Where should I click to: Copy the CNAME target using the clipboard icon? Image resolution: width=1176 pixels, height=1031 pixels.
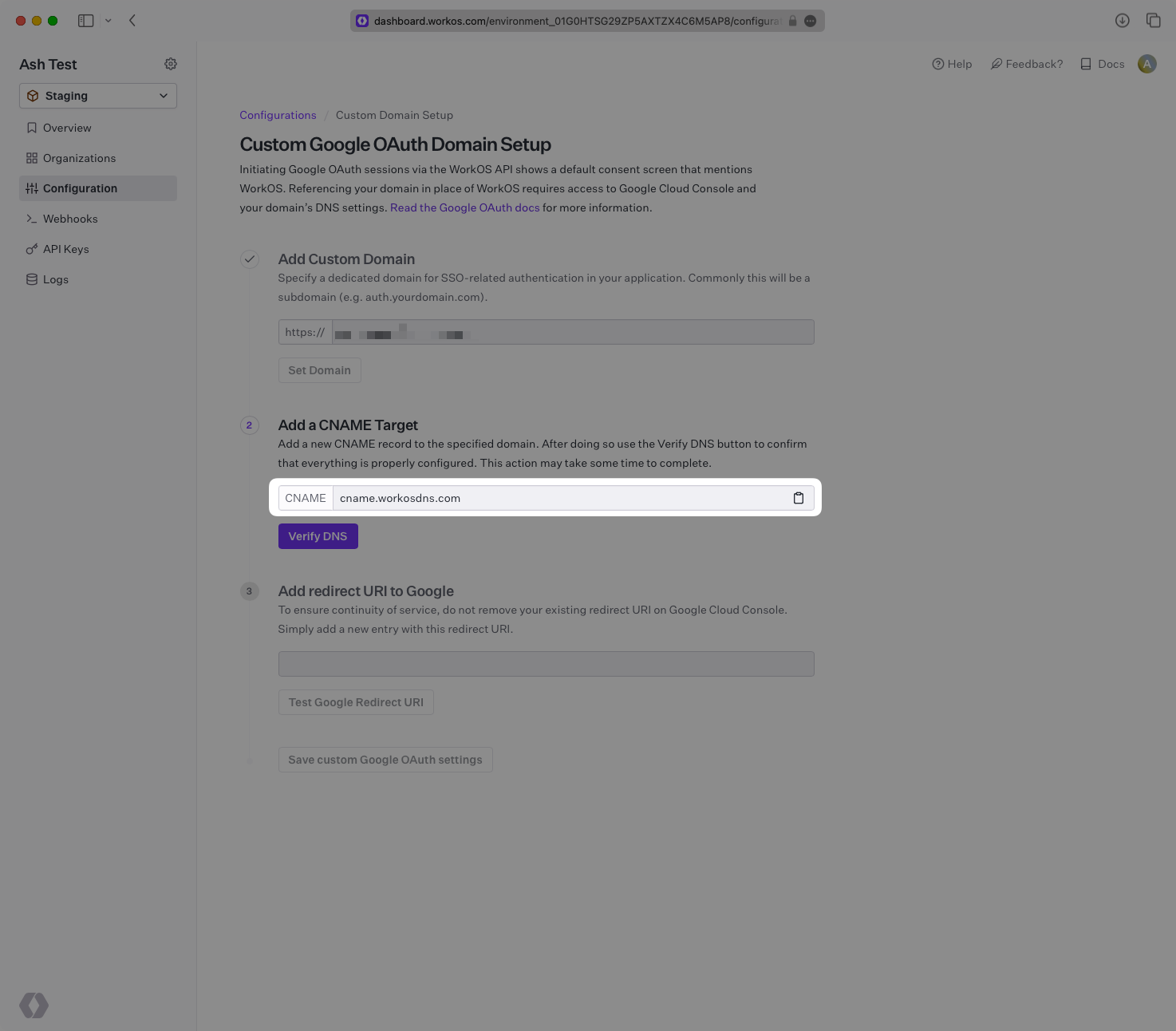[x=799, y=497]
